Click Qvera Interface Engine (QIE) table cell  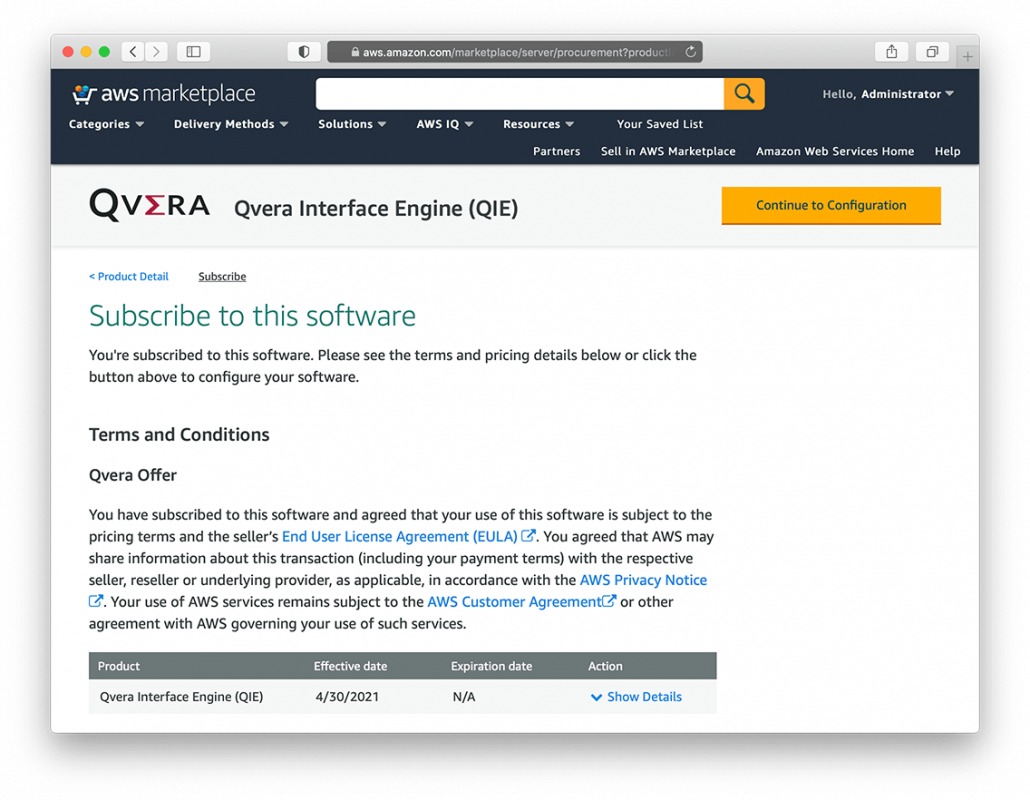click(x=181, y=697)
